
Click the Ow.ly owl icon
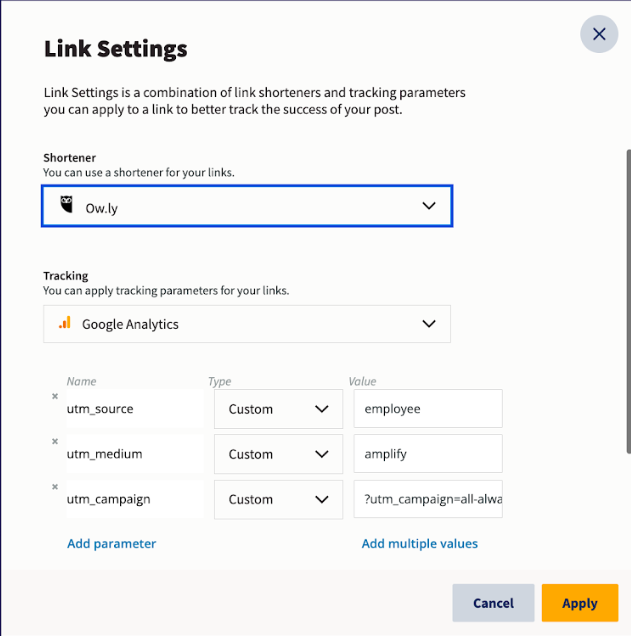click(67, 204)
